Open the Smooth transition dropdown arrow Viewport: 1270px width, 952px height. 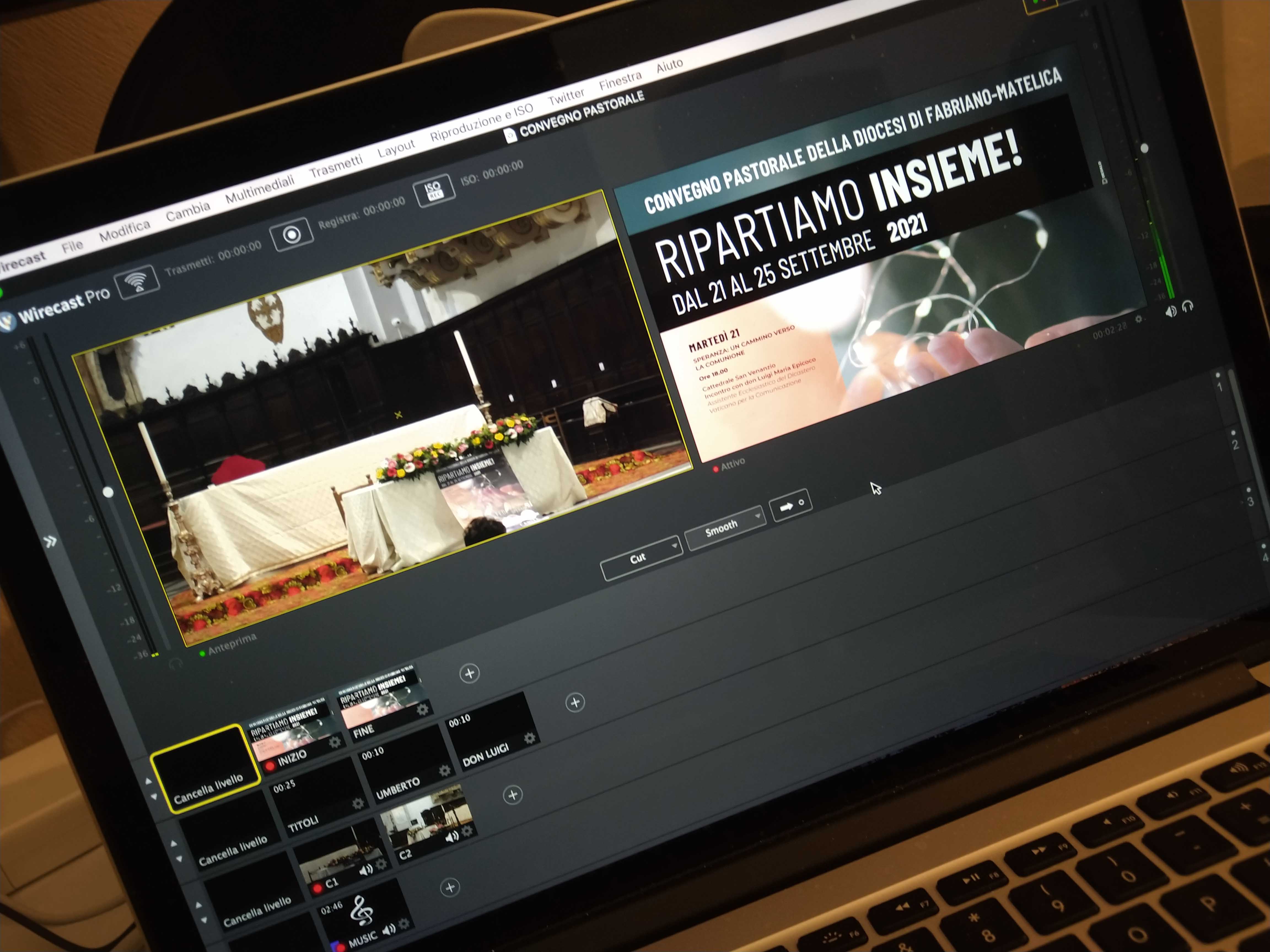758,516
